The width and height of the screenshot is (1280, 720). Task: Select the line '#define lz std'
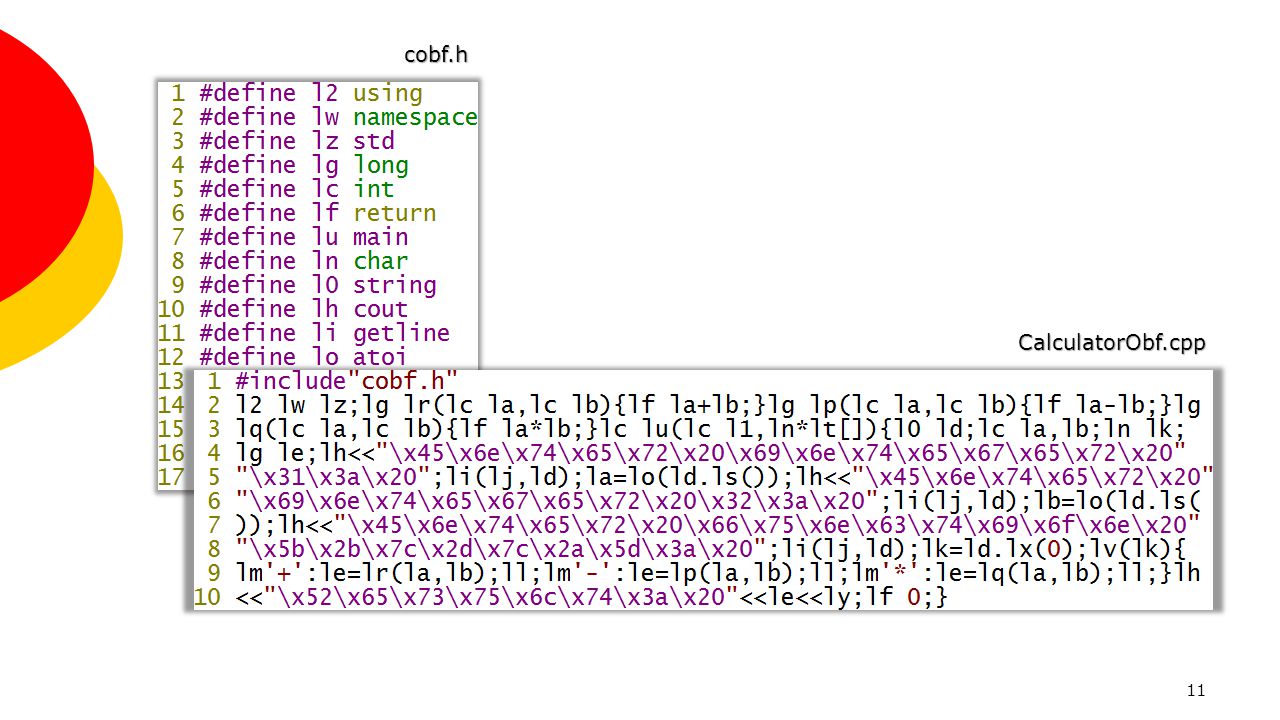pyautogui.click(x=297, y=141)
